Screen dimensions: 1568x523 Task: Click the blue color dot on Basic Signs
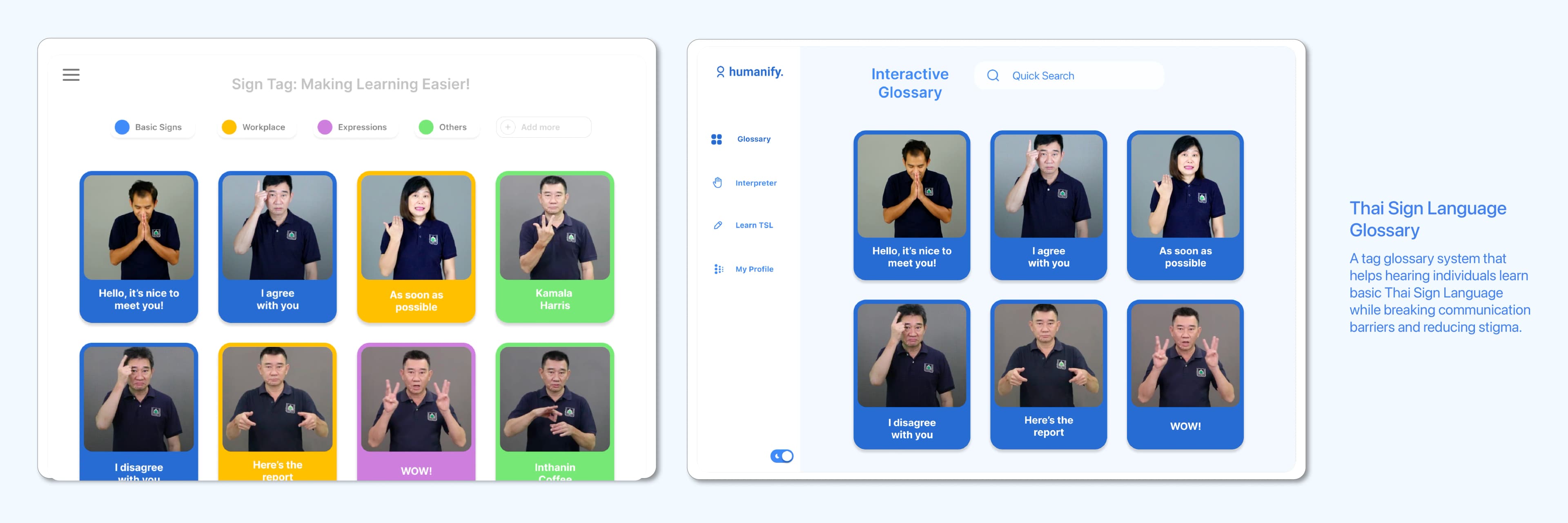tap(122, 127)
